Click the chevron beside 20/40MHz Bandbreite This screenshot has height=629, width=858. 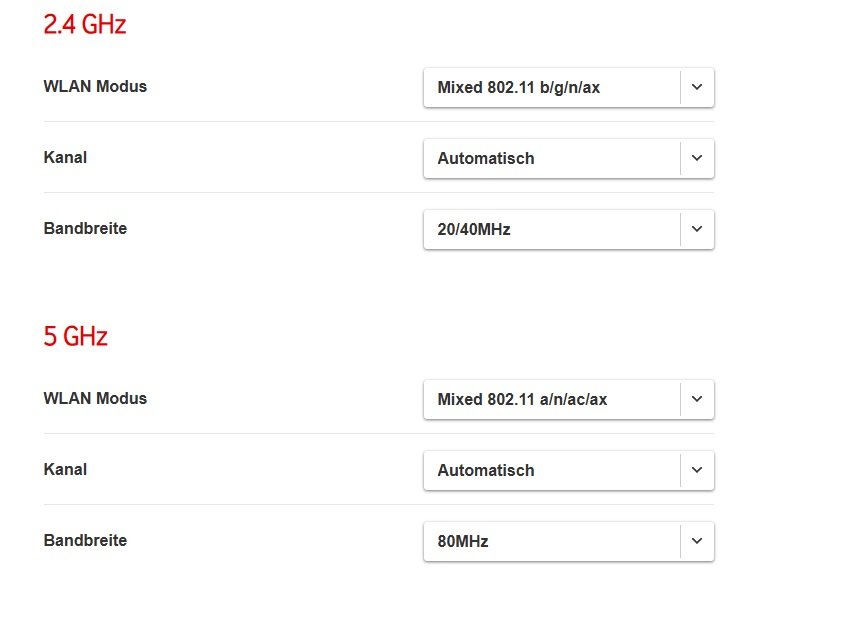697,229
